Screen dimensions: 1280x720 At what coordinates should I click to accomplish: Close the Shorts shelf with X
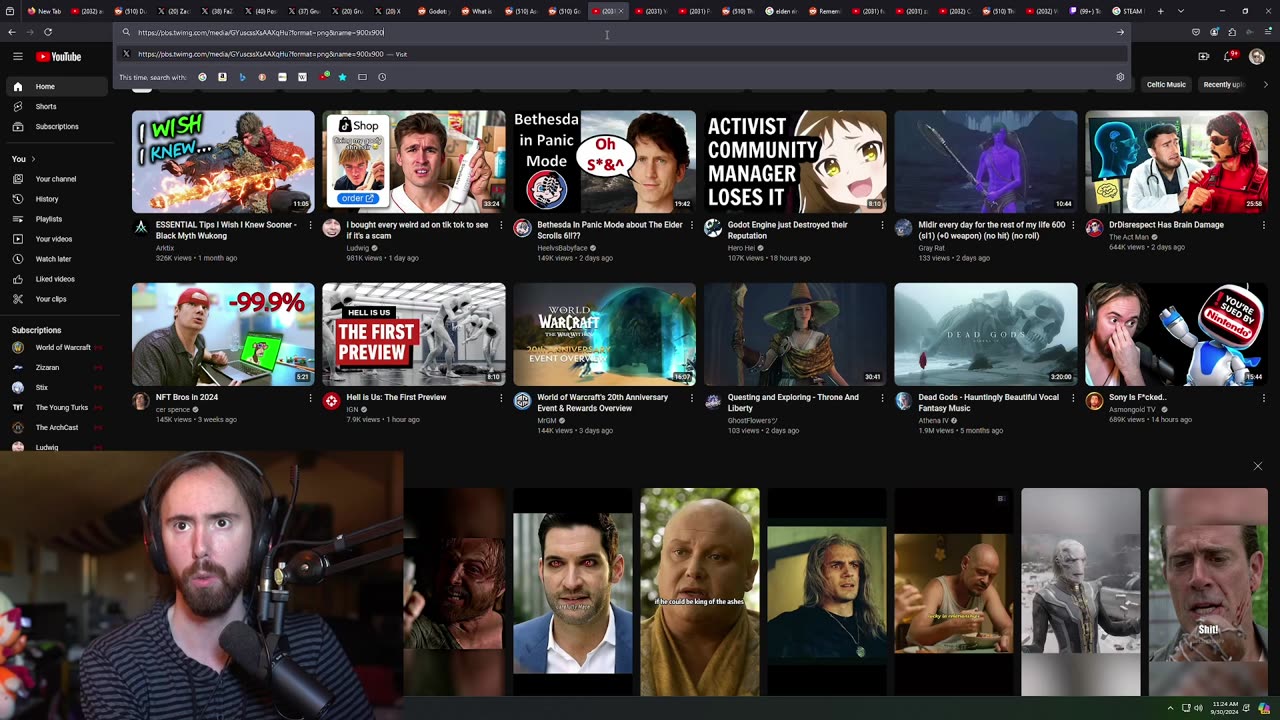point(1258,466)
